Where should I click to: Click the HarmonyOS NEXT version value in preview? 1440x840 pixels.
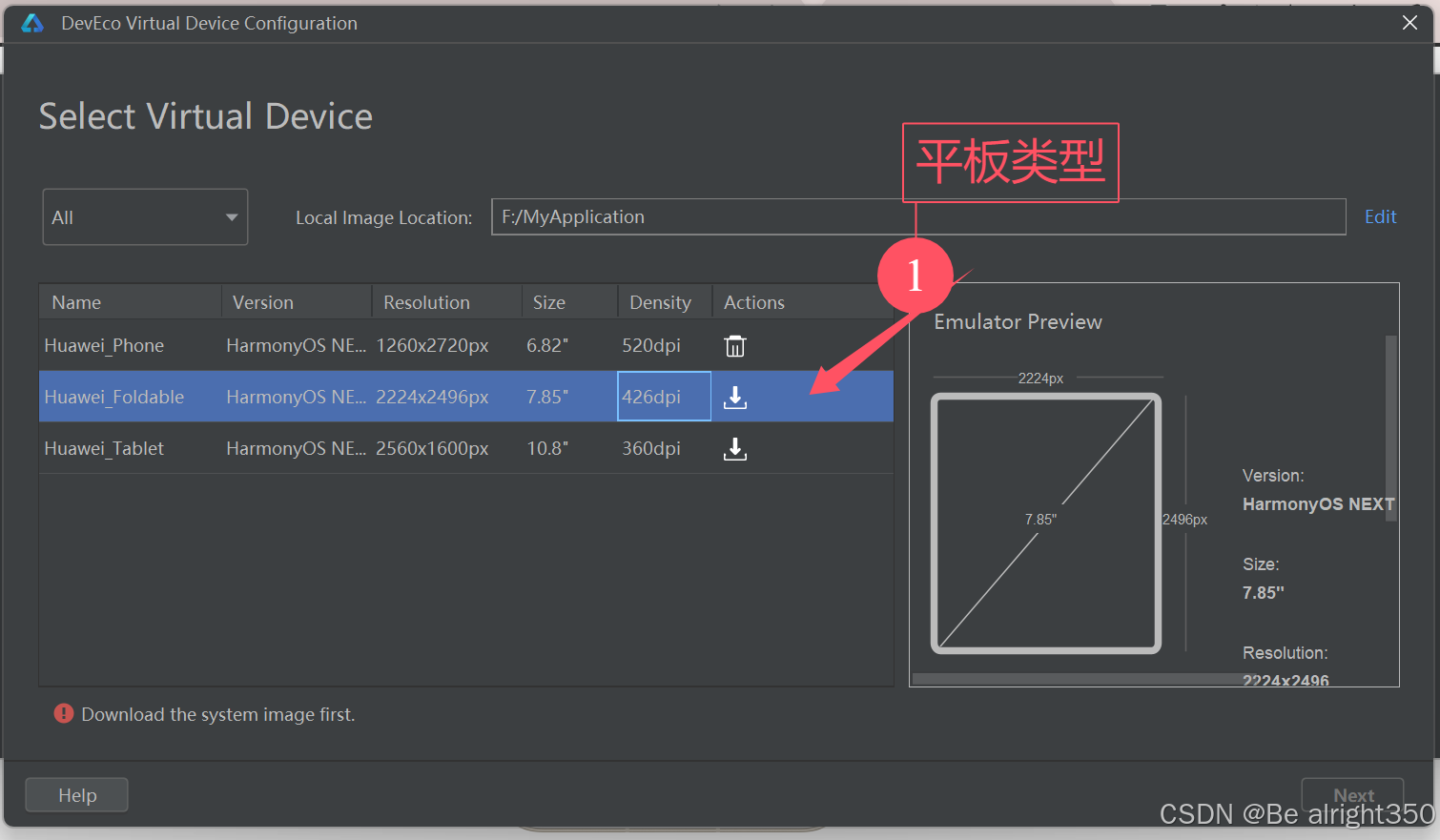pos(1318,504)
